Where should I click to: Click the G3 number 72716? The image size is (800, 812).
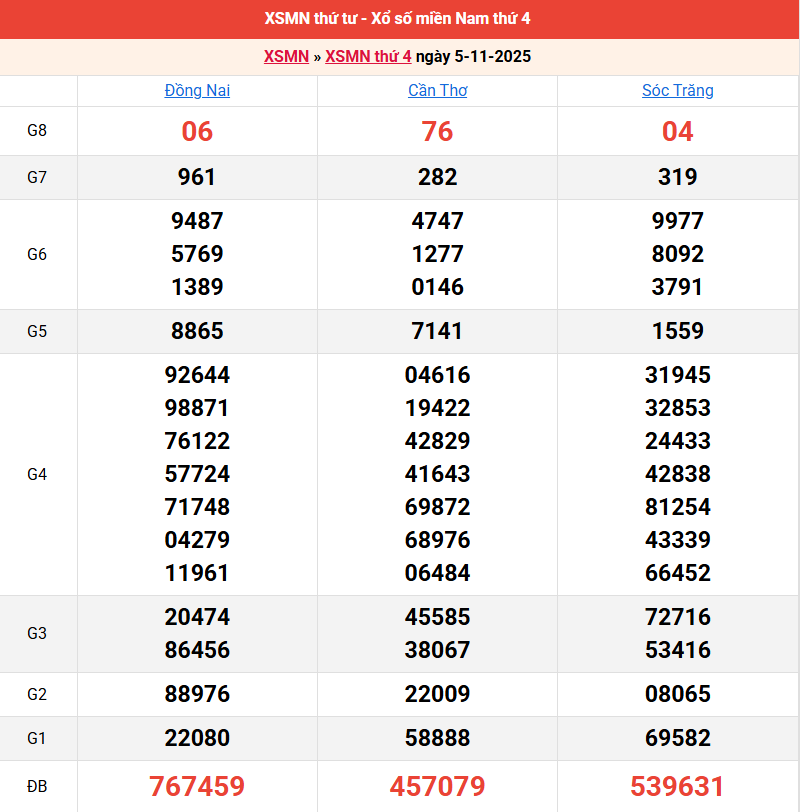tap(677, 617)
